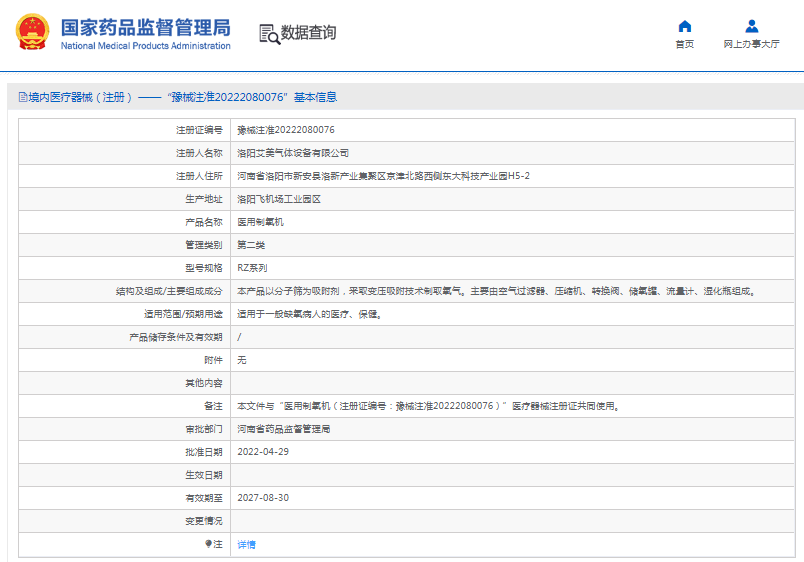Screen dimensions: 804x562
Task: Click the 批准日期 row label
Action: [204, 452]
